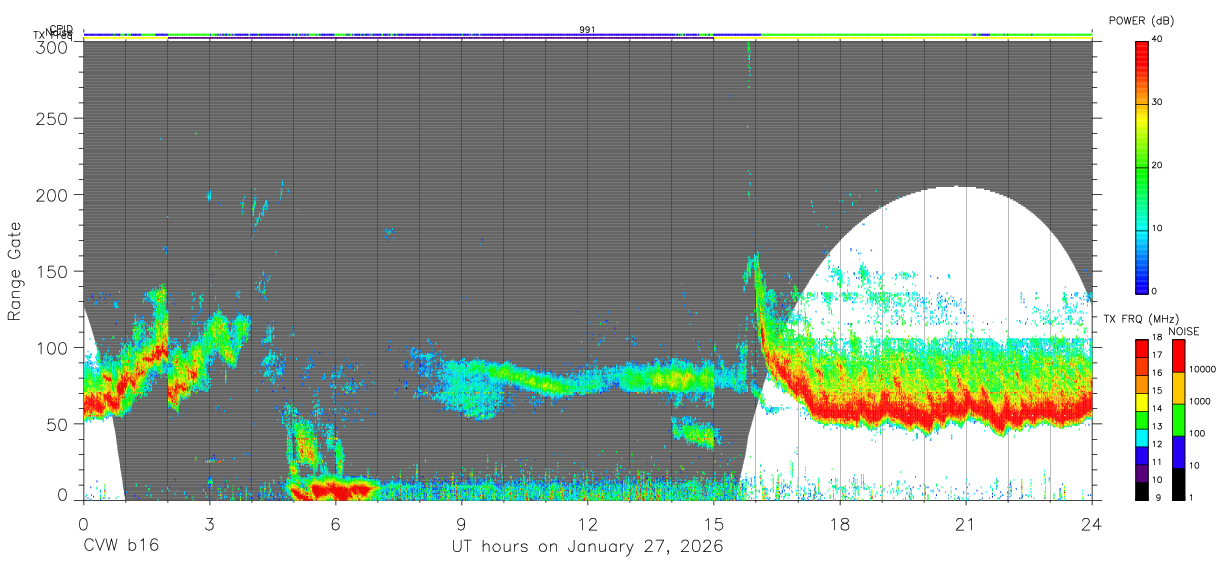Image resolution: width=1228 pixels, height=567 pixels.
Task: Select the "Range Gate" y-axis title
Action: (x=15, y=271)
